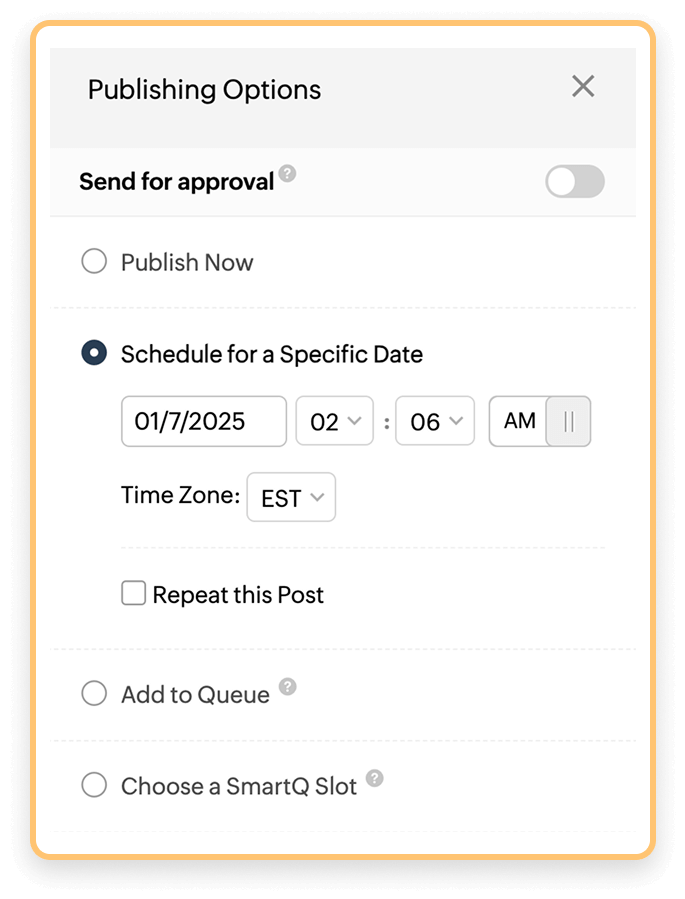The width and height of the screenshot is (685, 899).
Task: Toggle the Send for approval switch on
Action: click(x=574, y=182)
